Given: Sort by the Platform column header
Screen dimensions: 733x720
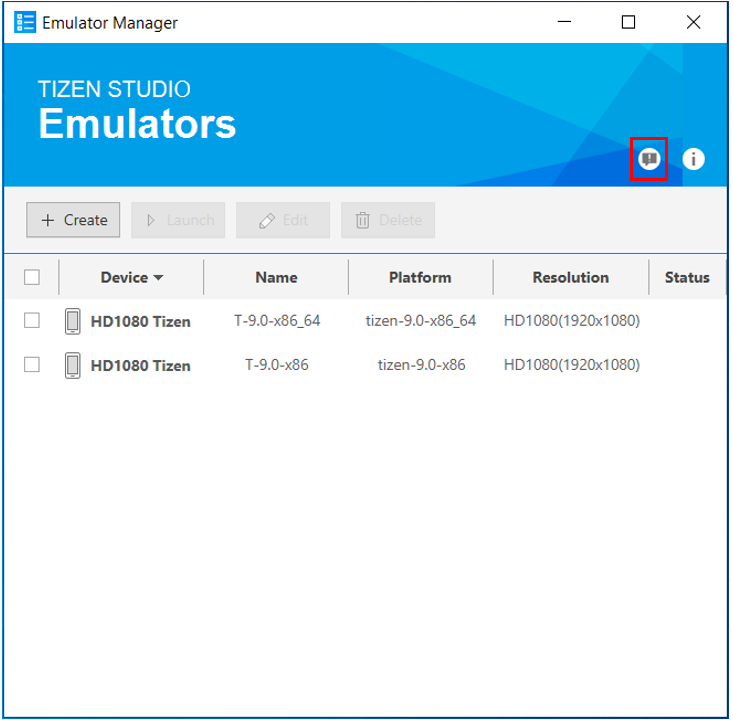Looking at the screenshot, I should (420, 277).
